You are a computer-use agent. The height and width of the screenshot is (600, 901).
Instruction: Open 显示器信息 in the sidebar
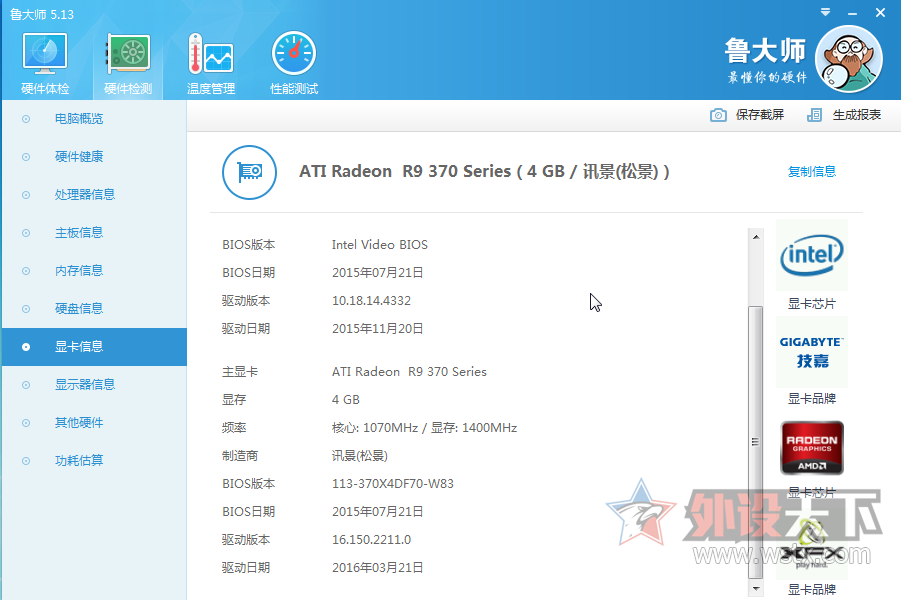coord(94,384)
